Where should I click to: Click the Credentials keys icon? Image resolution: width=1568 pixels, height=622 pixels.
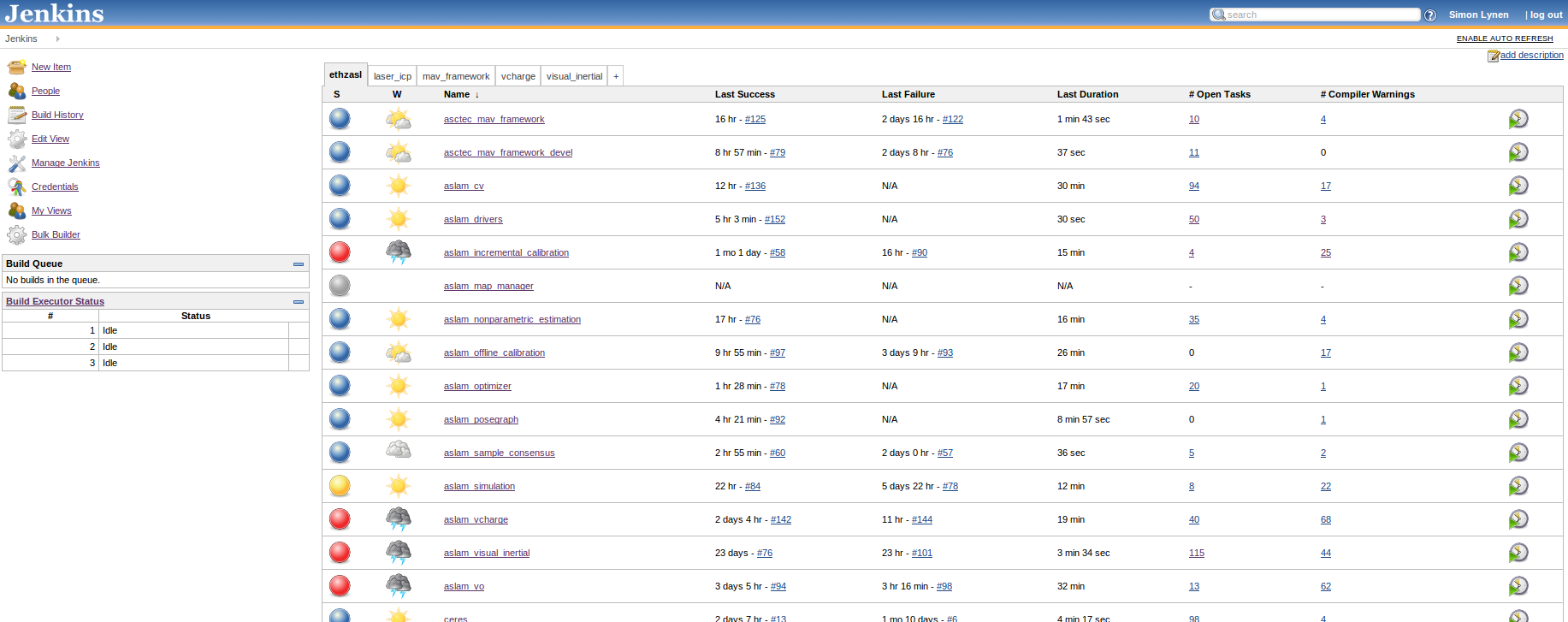point(17,187)
